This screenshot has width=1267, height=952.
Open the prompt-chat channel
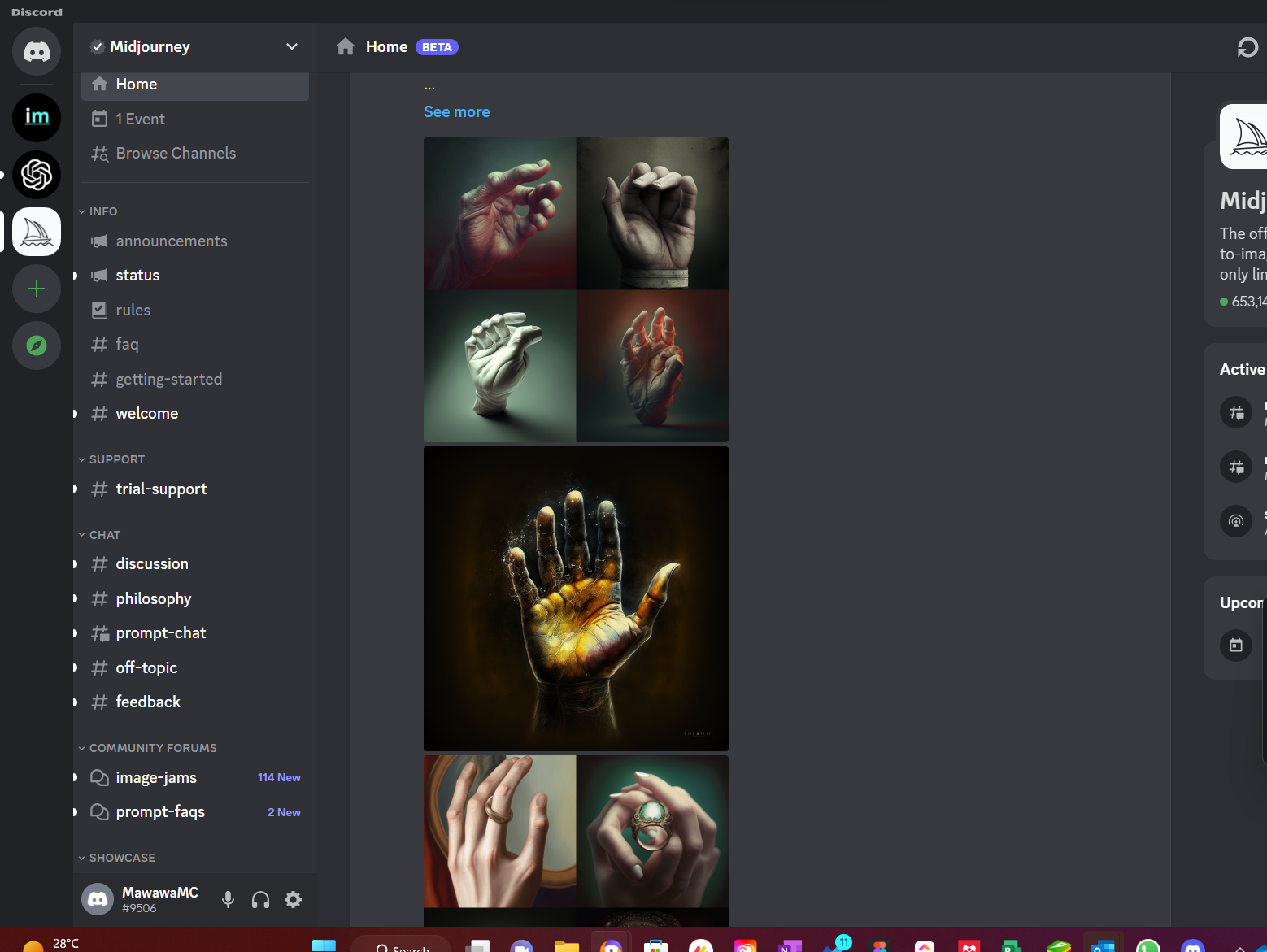[161, 633]
